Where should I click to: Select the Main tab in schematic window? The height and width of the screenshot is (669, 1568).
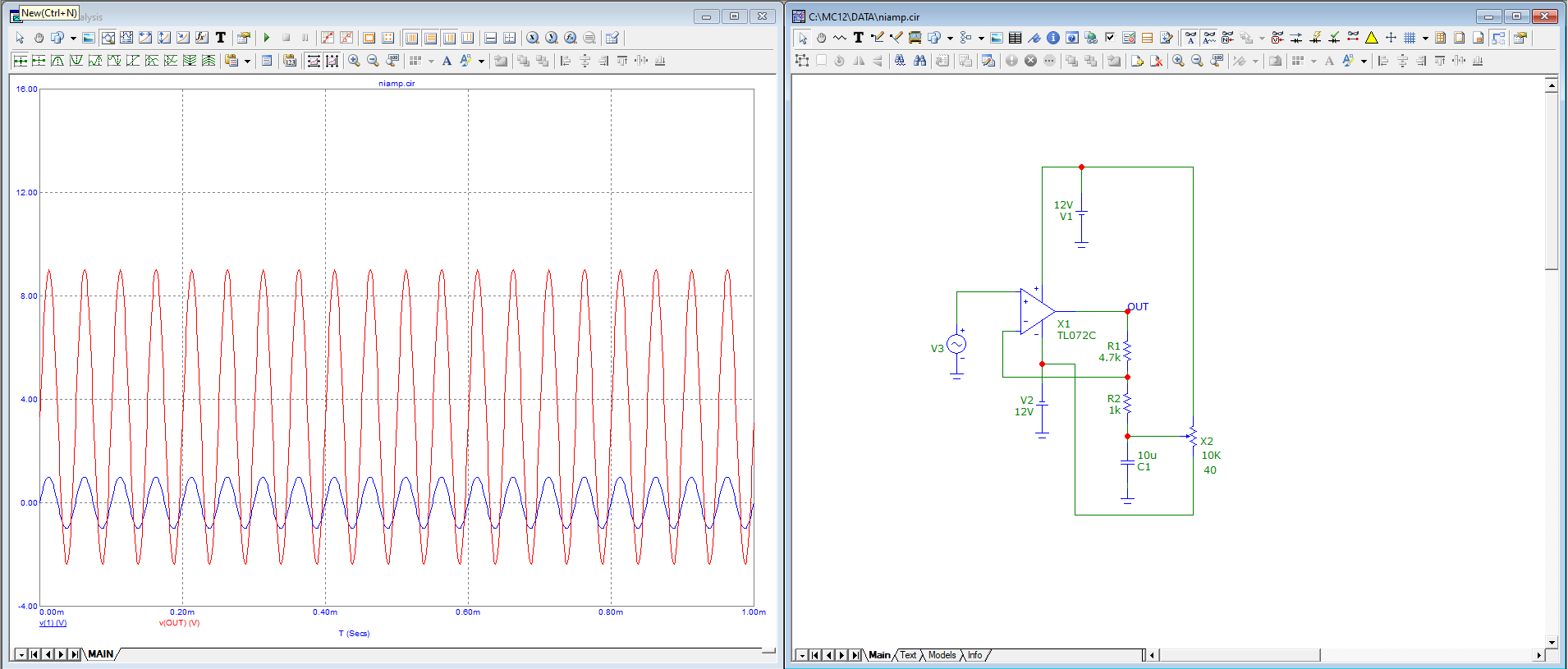point(879,655)
